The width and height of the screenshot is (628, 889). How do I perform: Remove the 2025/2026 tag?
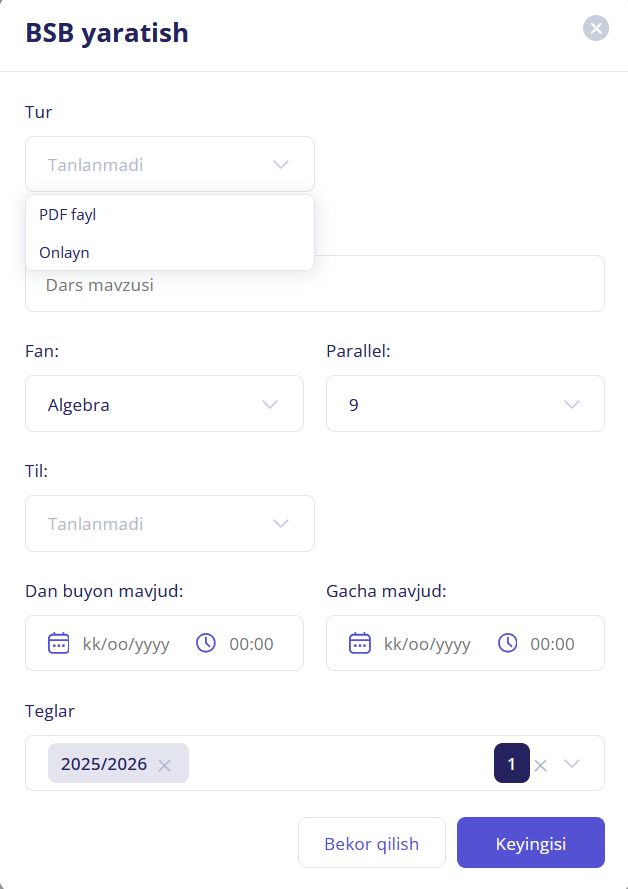(x=165, y=765)
